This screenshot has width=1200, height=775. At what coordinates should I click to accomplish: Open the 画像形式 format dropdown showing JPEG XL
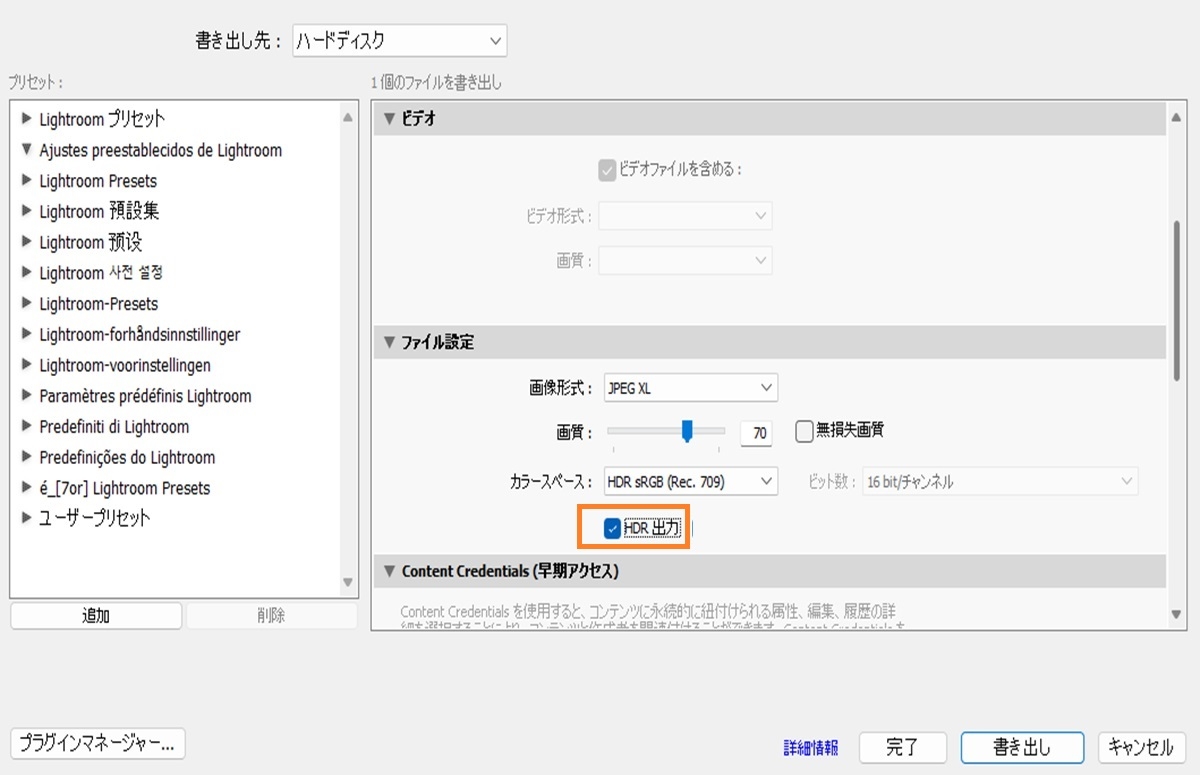click(x=690, y=387)
